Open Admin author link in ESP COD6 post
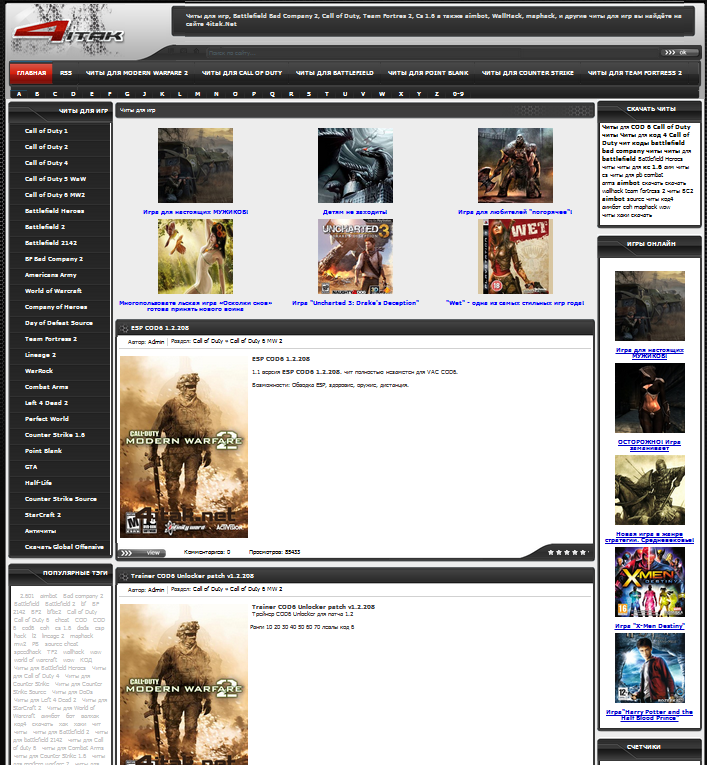Image resolution: width=707 pixels, height=765 pixels. [x=156, y=342]
